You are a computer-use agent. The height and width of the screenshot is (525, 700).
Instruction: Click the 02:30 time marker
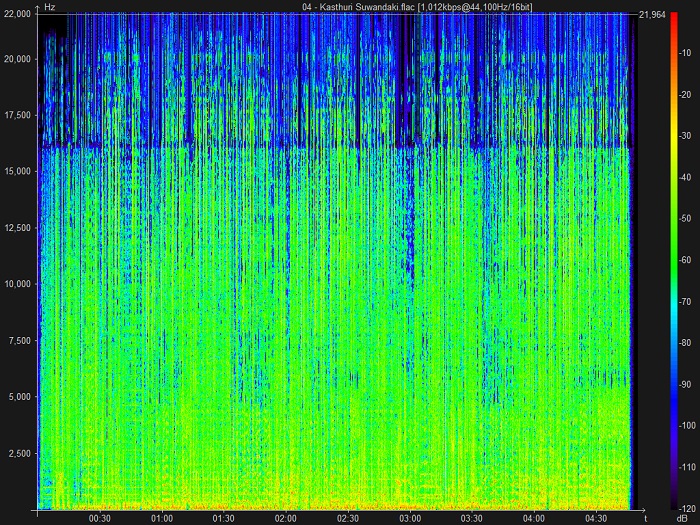[x=348, y=518]
